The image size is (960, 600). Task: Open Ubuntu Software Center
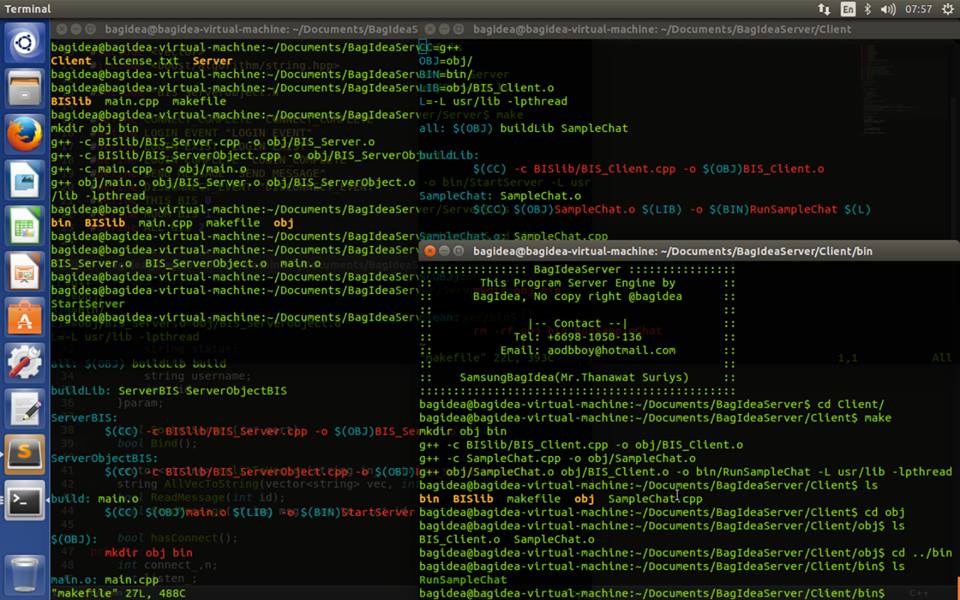pyautogui.click(x=25, y=318)
